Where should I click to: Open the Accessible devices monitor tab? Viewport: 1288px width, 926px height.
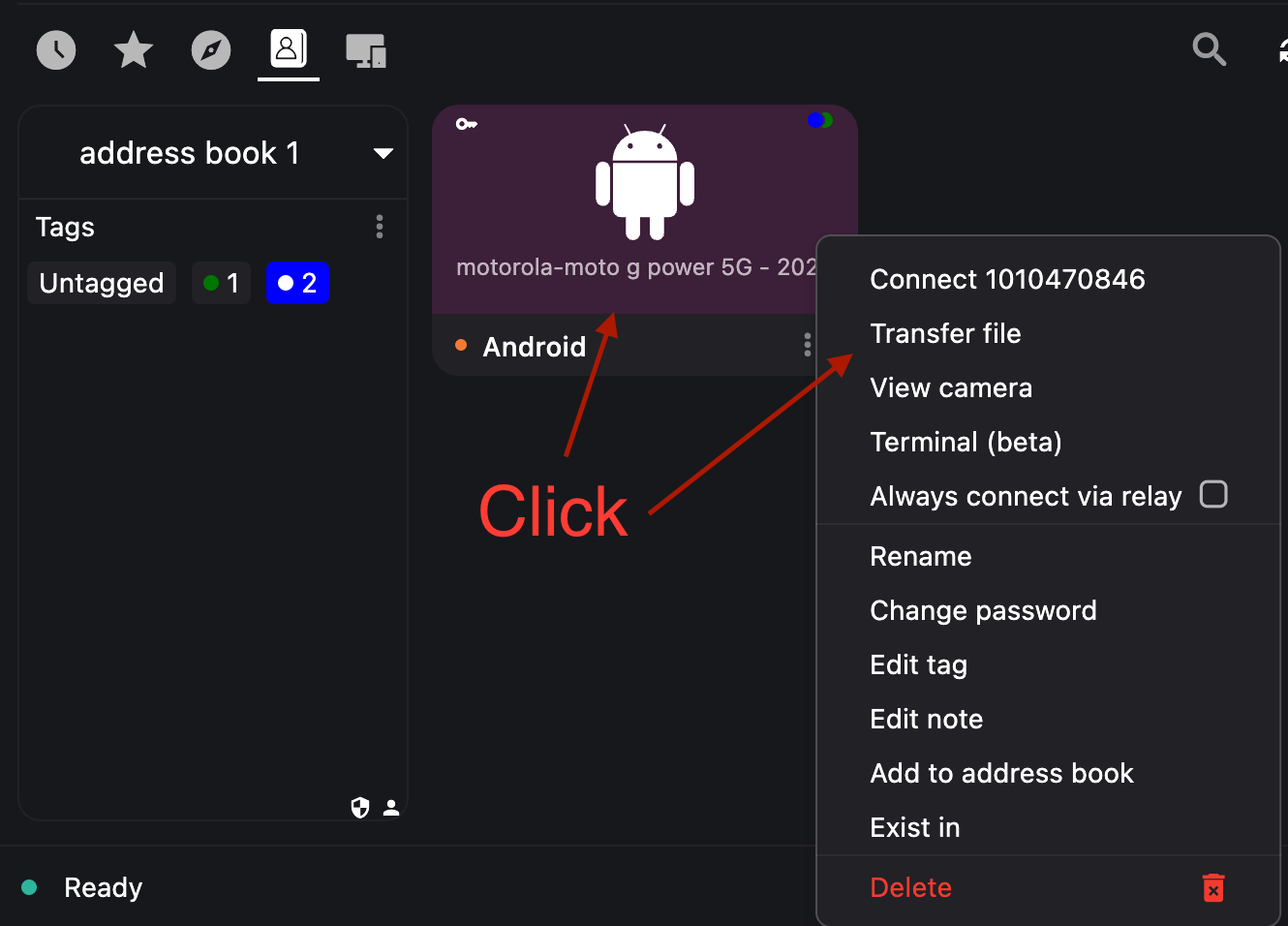point(366,50)
